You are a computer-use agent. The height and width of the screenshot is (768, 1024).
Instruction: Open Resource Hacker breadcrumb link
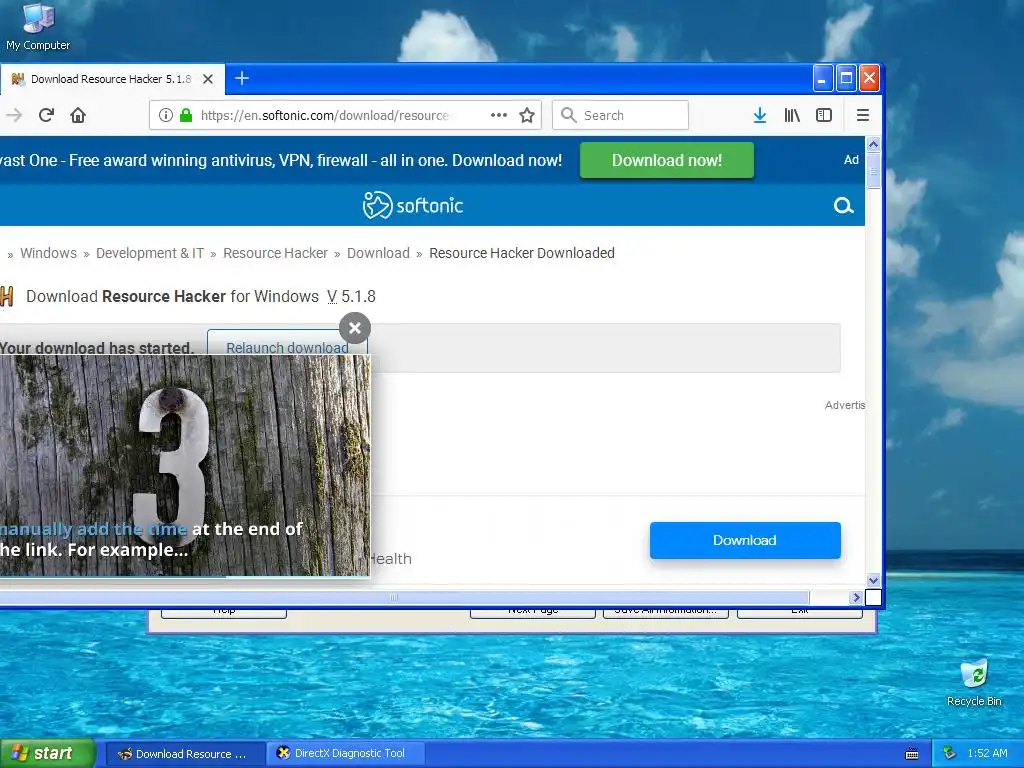275,253
